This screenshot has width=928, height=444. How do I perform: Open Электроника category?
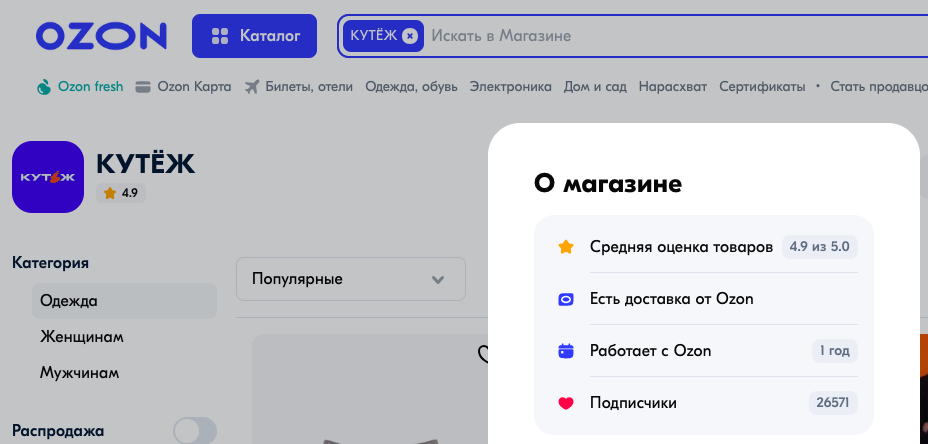tap(510, 87)
